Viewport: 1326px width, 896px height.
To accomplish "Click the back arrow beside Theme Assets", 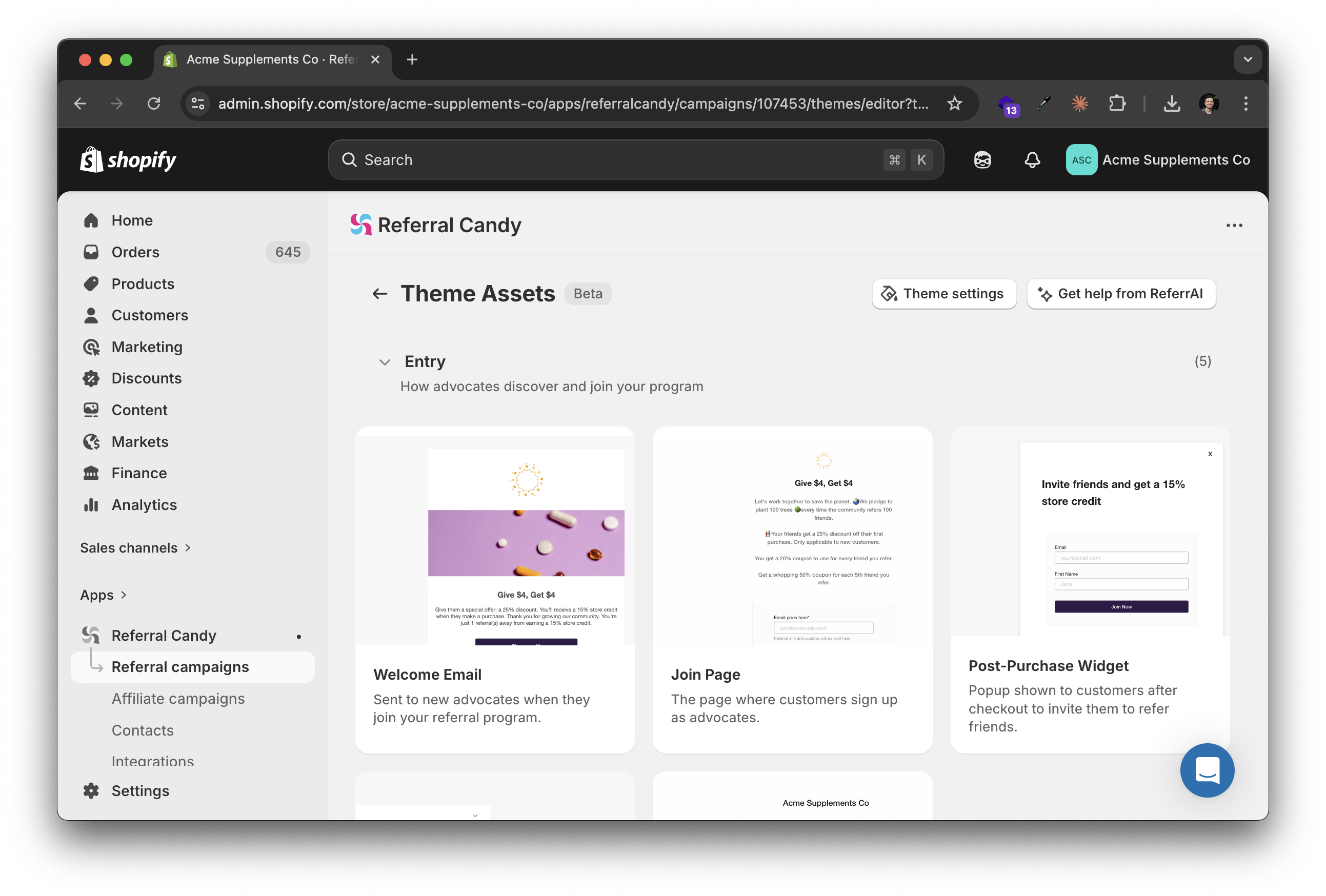I will (379, 294).
